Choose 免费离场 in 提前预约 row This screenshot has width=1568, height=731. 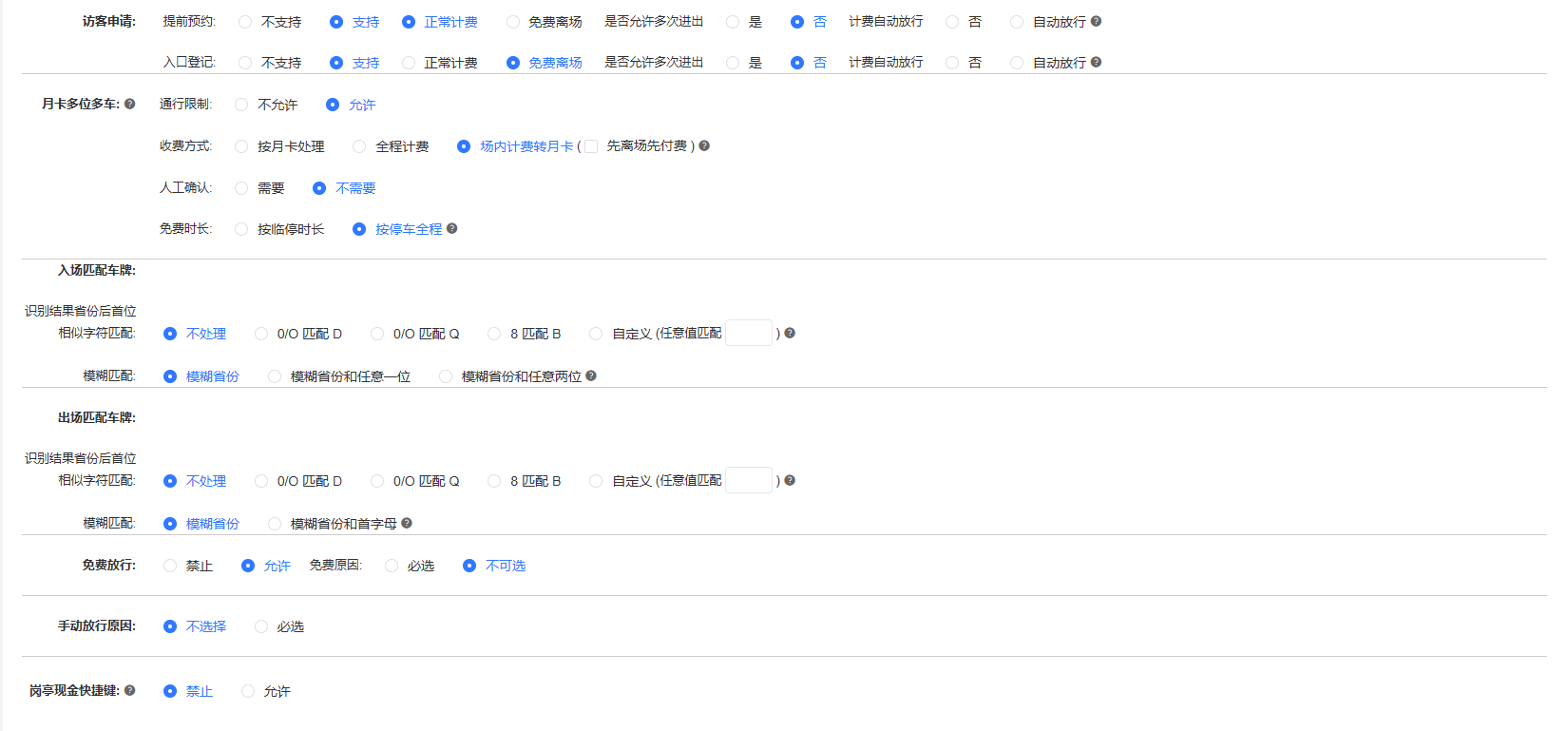[513, 22]
